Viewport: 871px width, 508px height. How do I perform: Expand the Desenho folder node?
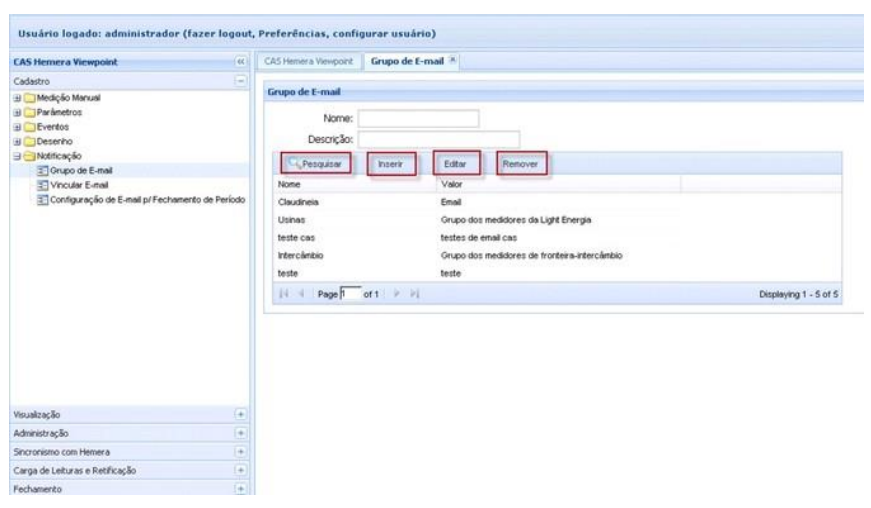[x=17, y=143]
